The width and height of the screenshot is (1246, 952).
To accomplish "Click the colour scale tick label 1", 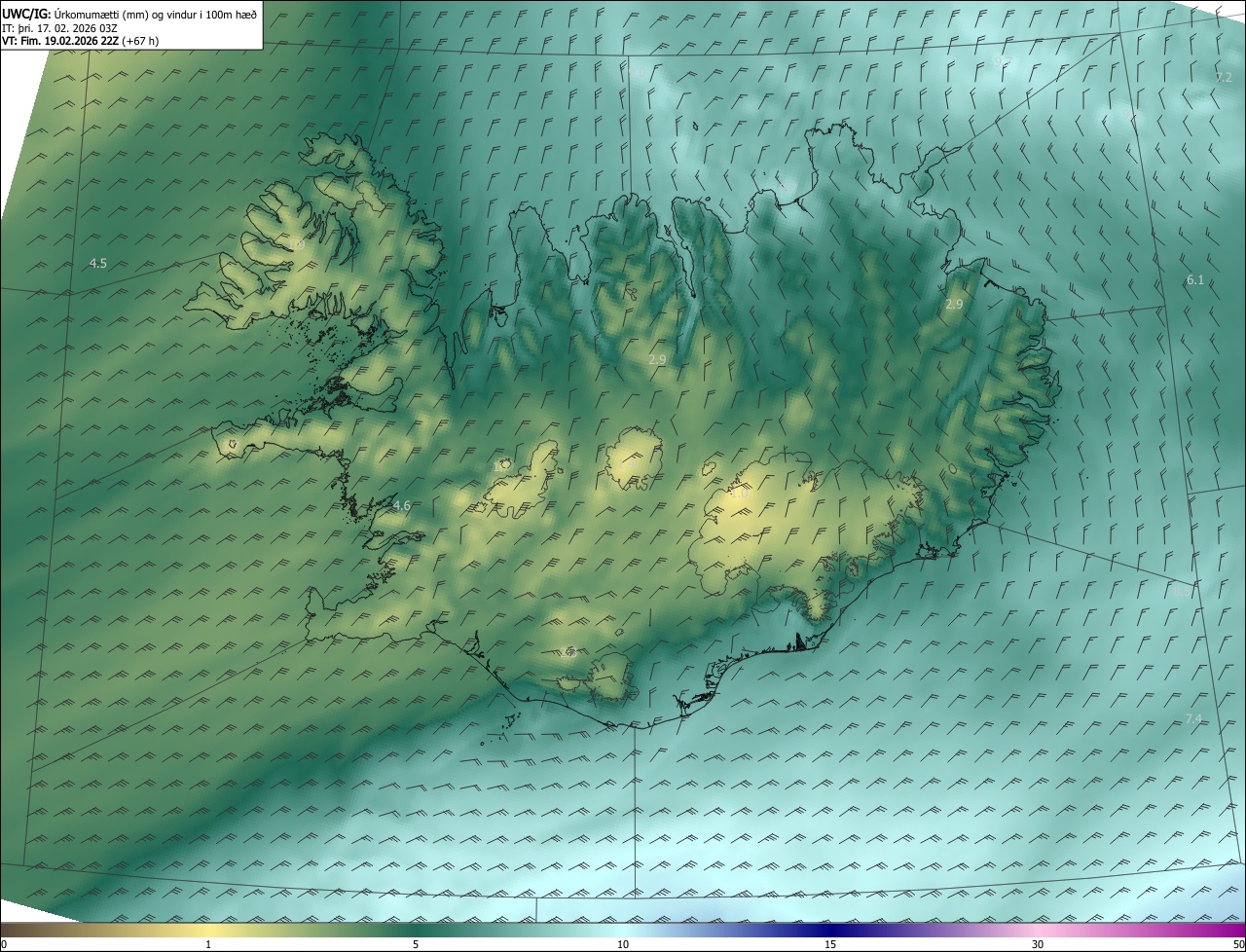I will coord(208,944).
